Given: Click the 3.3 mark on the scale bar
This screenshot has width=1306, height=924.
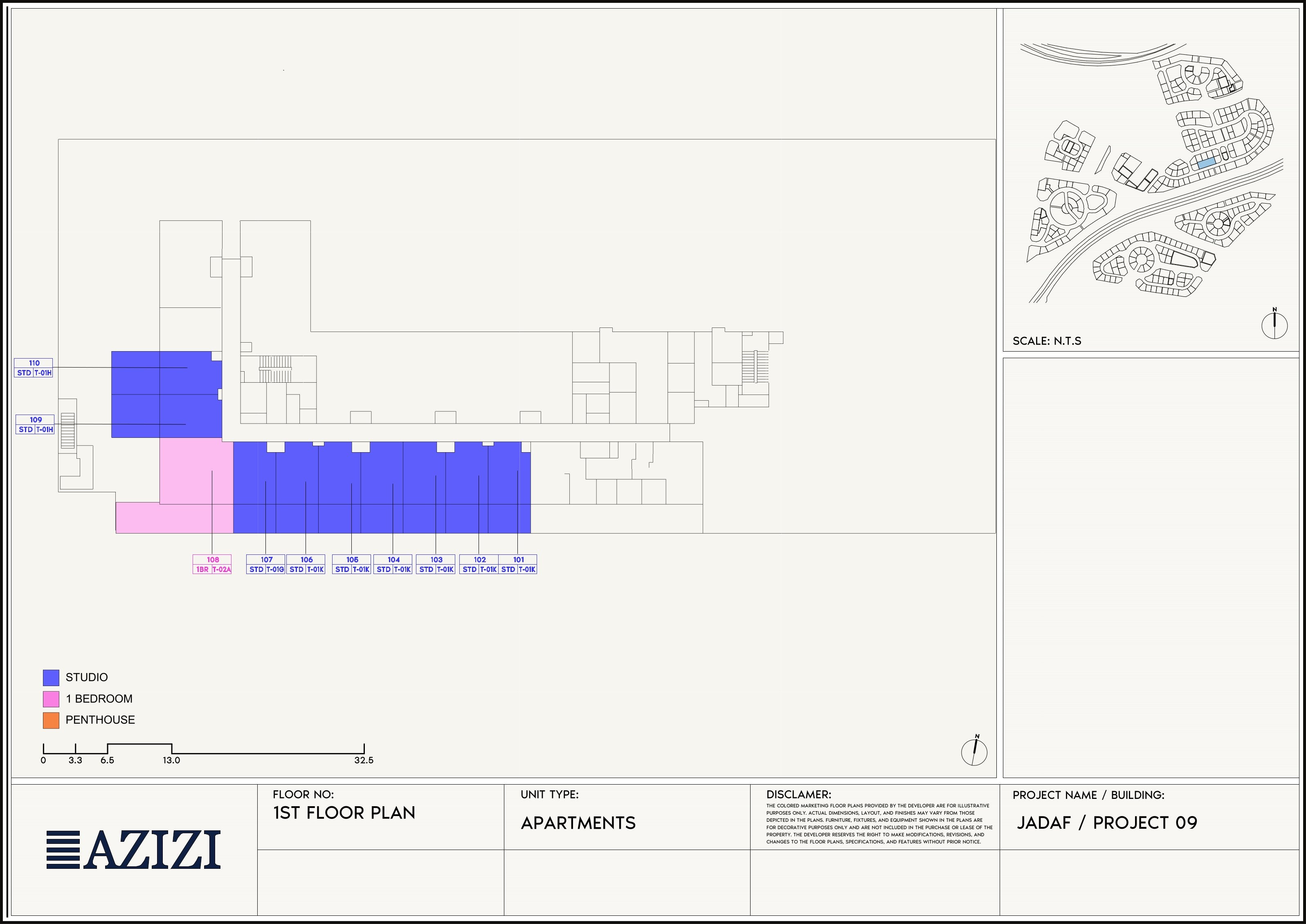Looking at the screenshot, I should point(75,760).
